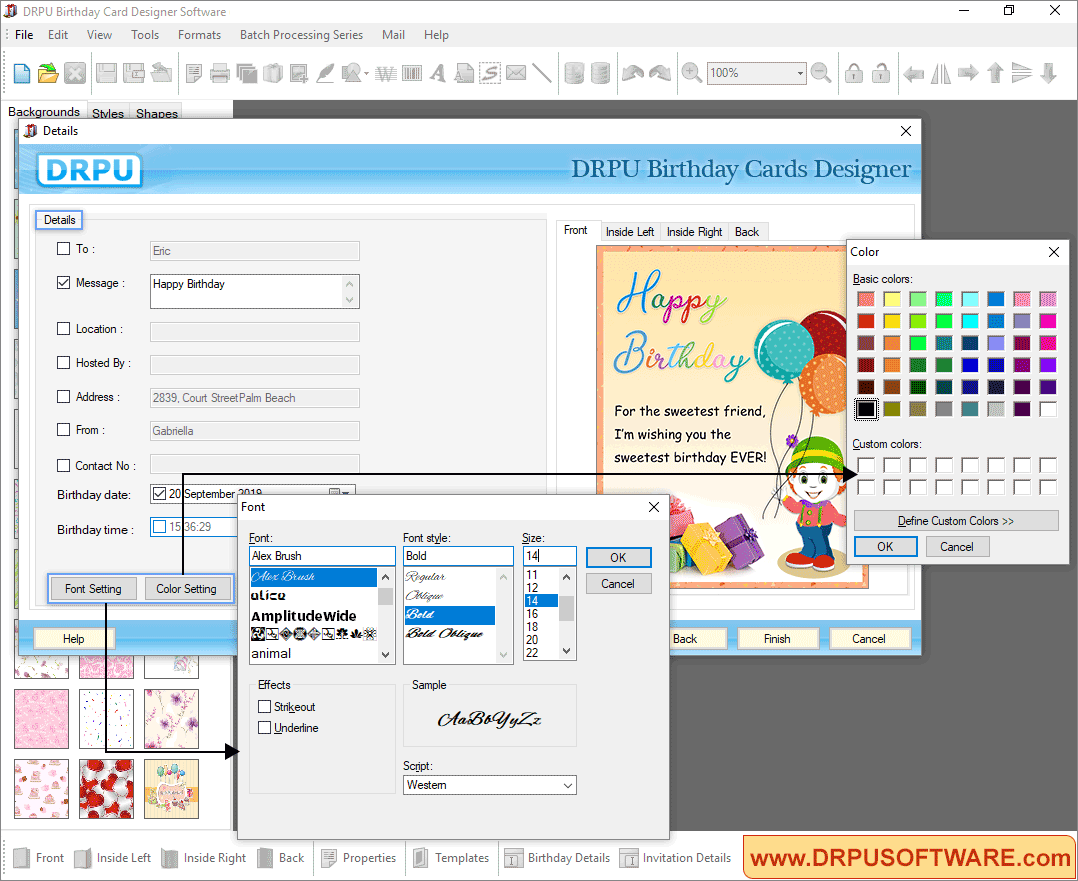Click the Font Setting button
This screenshot has width=1078, height=881.
tap(94, 589)
